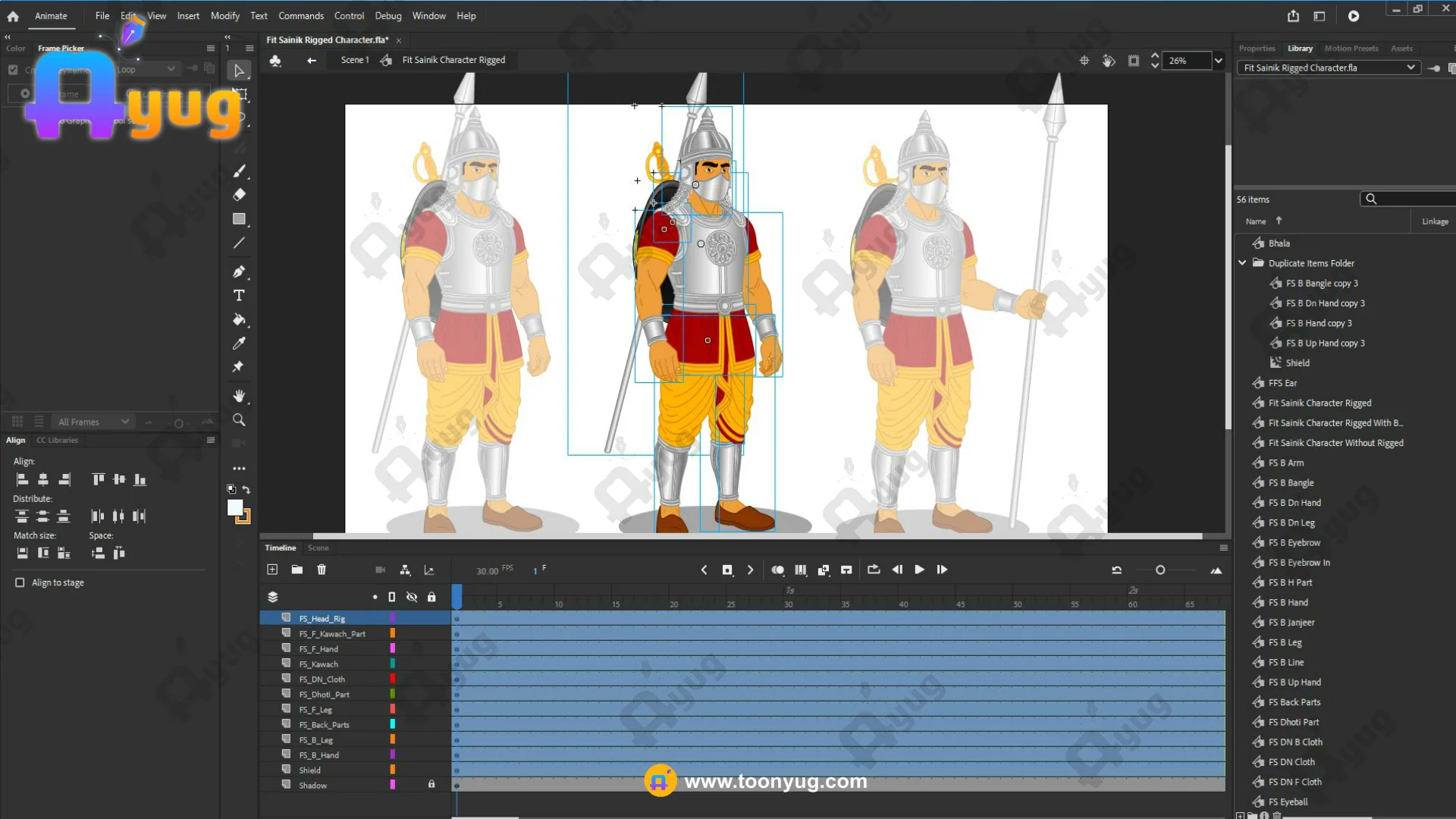Open the Fit Sainik Rigged Character.fla dropdown

(x=1410, y=67)
